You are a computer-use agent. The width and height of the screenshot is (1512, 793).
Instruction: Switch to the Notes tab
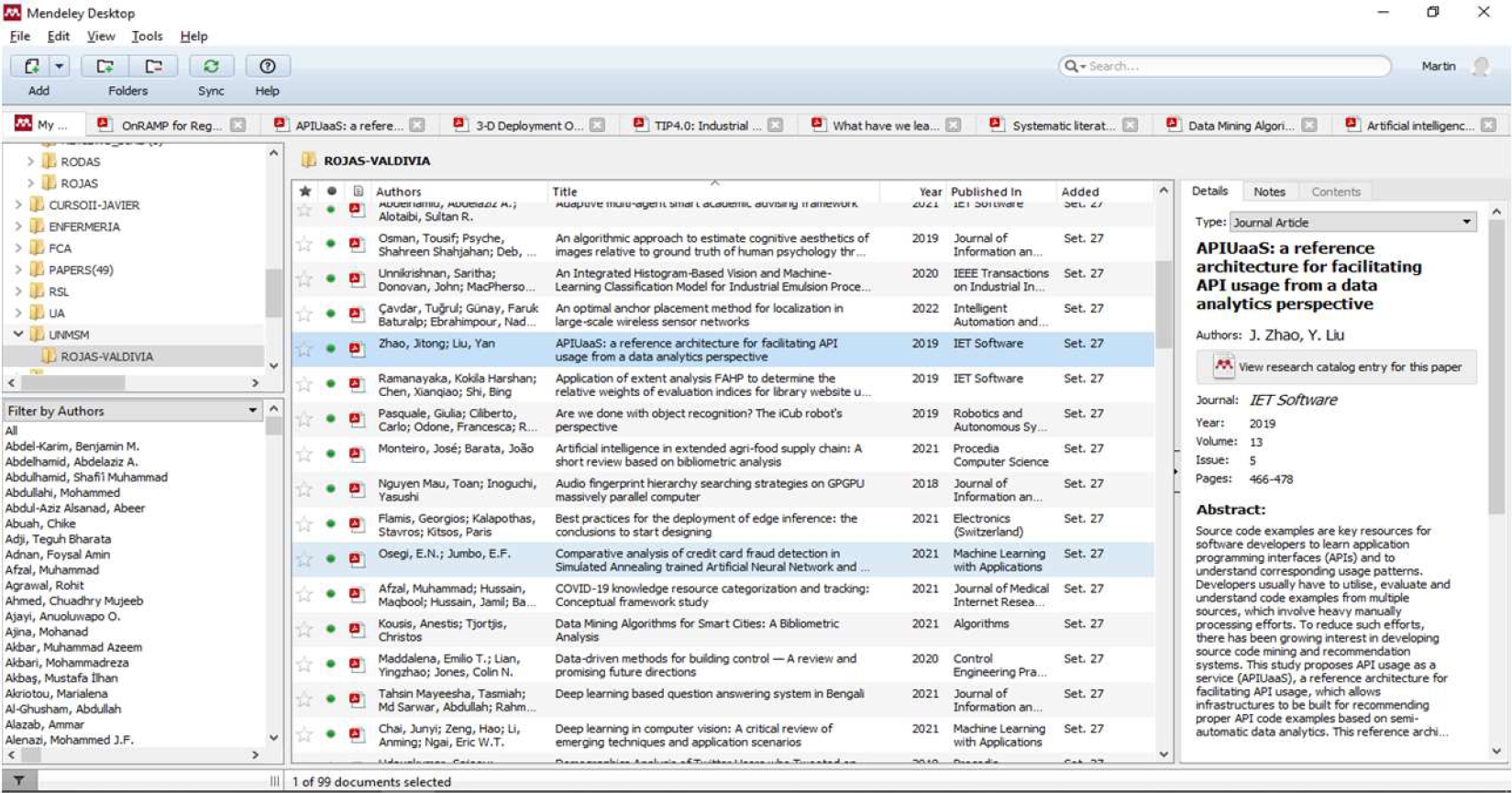tap(1269, 192)
